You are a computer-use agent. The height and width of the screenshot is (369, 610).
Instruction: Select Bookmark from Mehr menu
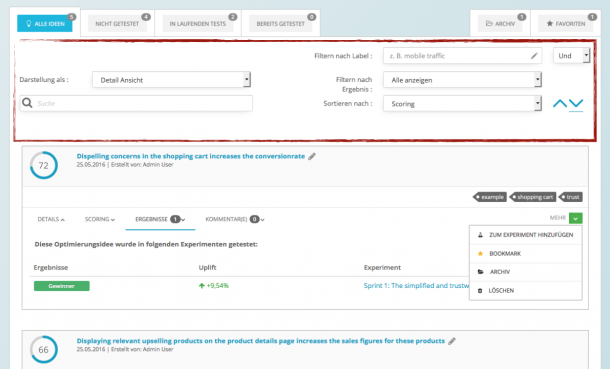526,254
